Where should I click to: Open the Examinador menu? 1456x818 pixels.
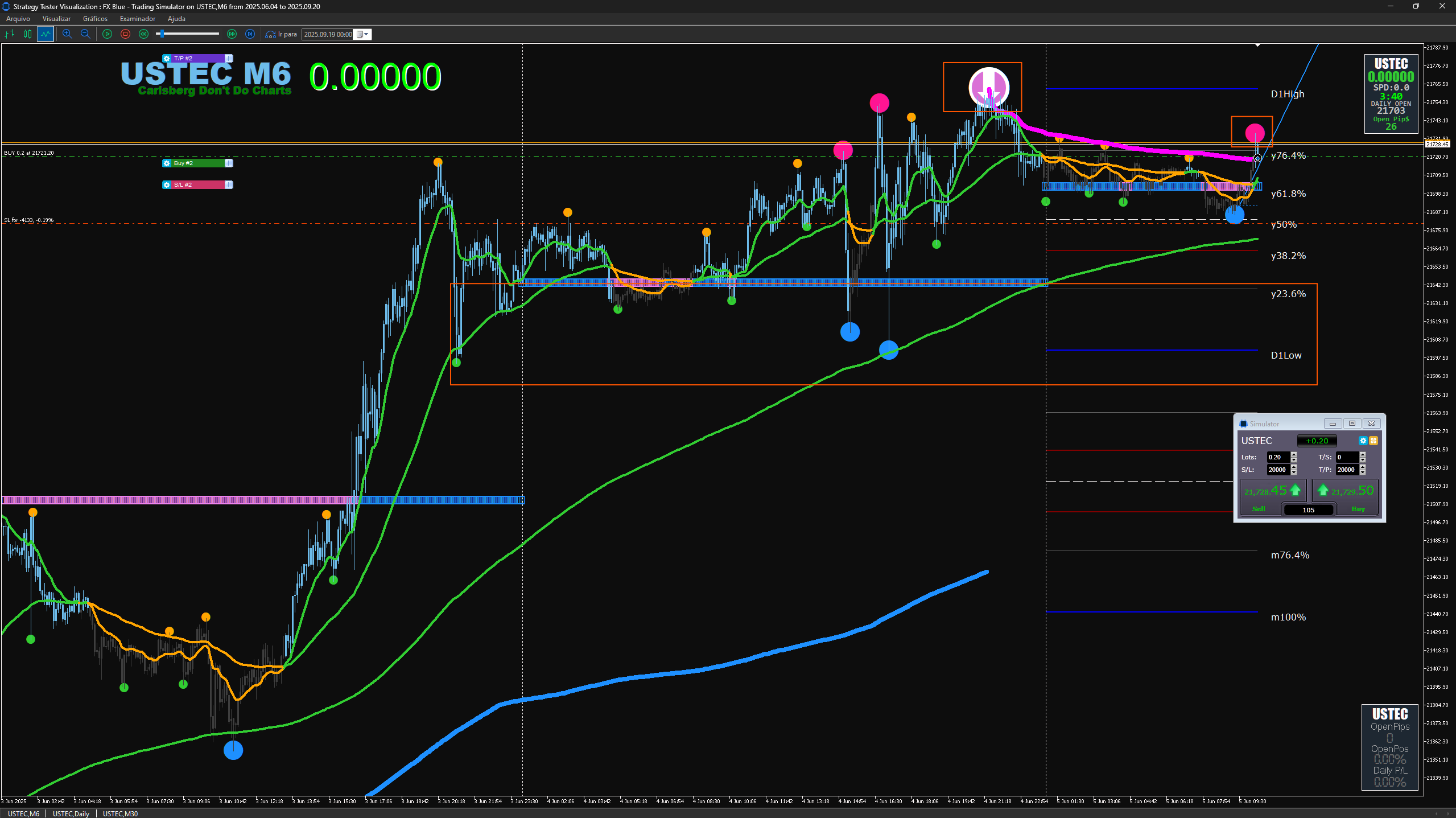coord(137,19)
